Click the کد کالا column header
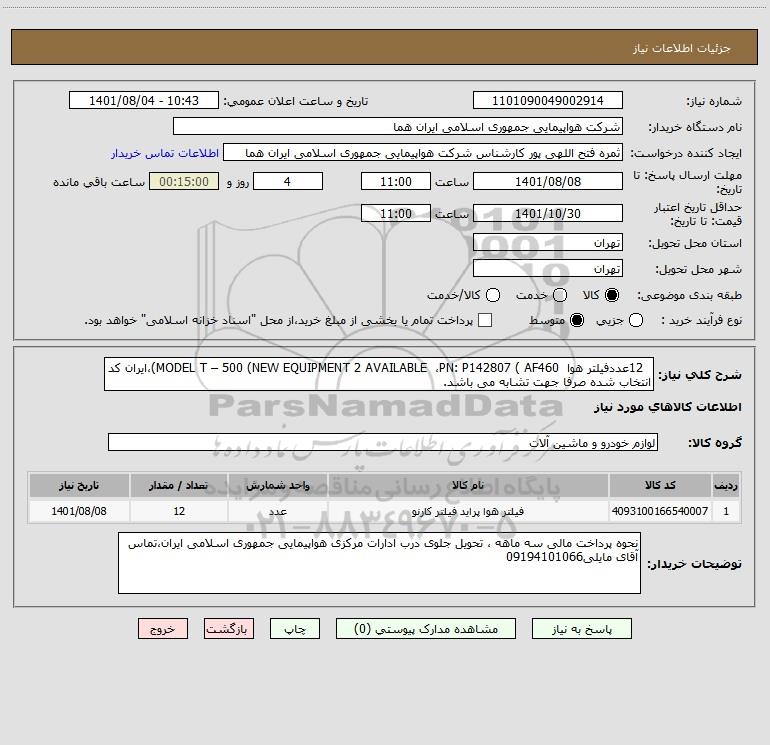Viewport: 770px width, 745px height. coord(658,486)
